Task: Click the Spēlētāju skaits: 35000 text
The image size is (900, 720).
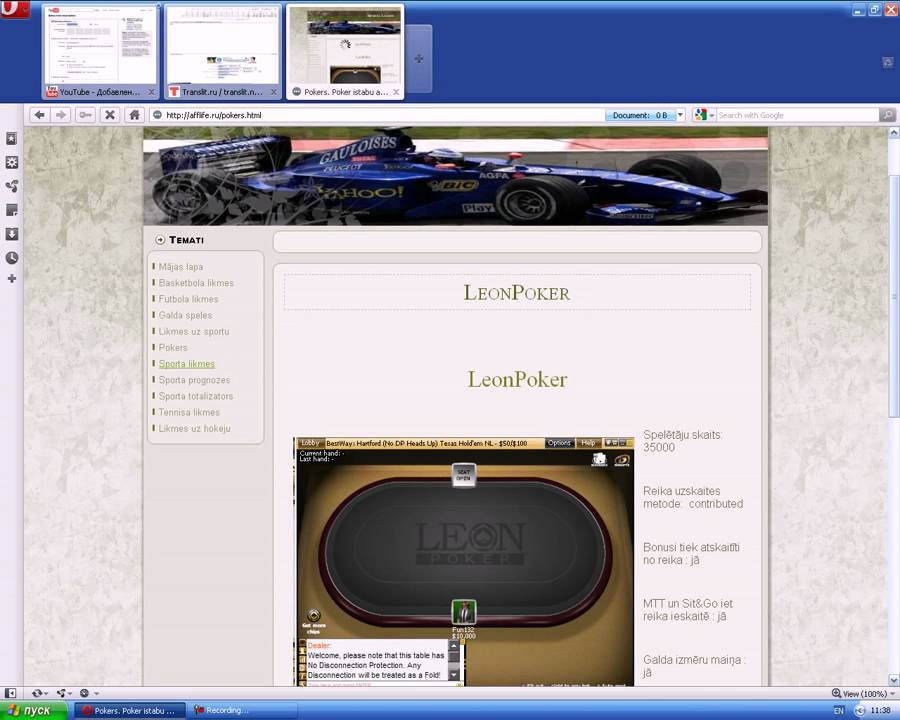Action: tap(682, 441)
